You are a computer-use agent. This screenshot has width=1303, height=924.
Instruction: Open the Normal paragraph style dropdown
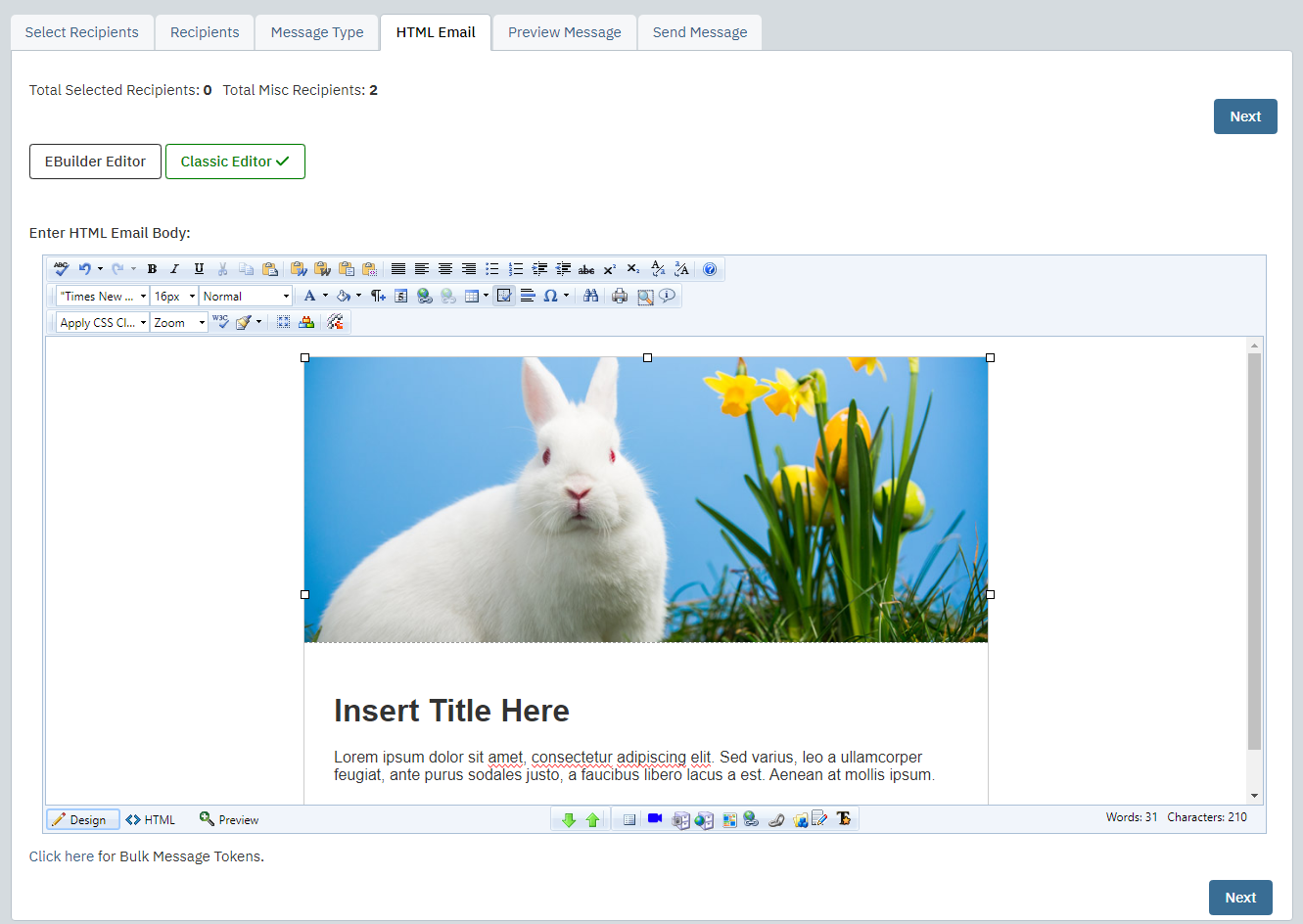point(246,296)
